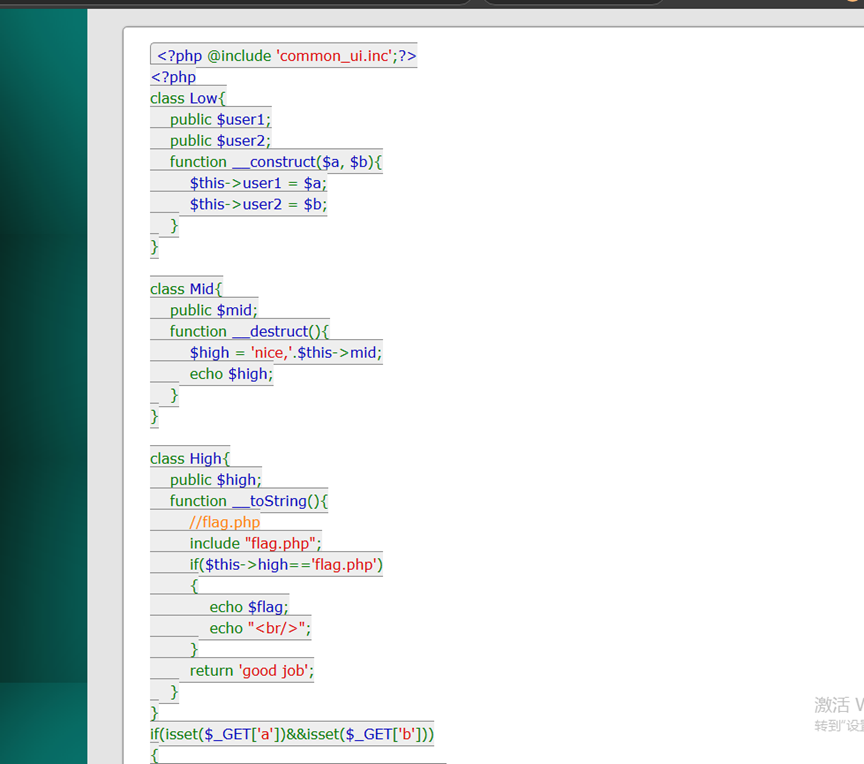Click the "$this->user2 = $b;" assignment
This screenshot has width=864, height=764.
pos(258,204)
